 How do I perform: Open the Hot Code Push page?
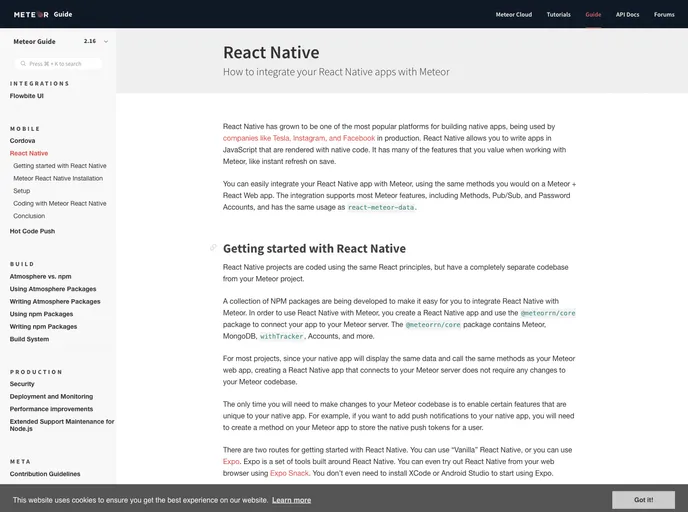point(32,231)
